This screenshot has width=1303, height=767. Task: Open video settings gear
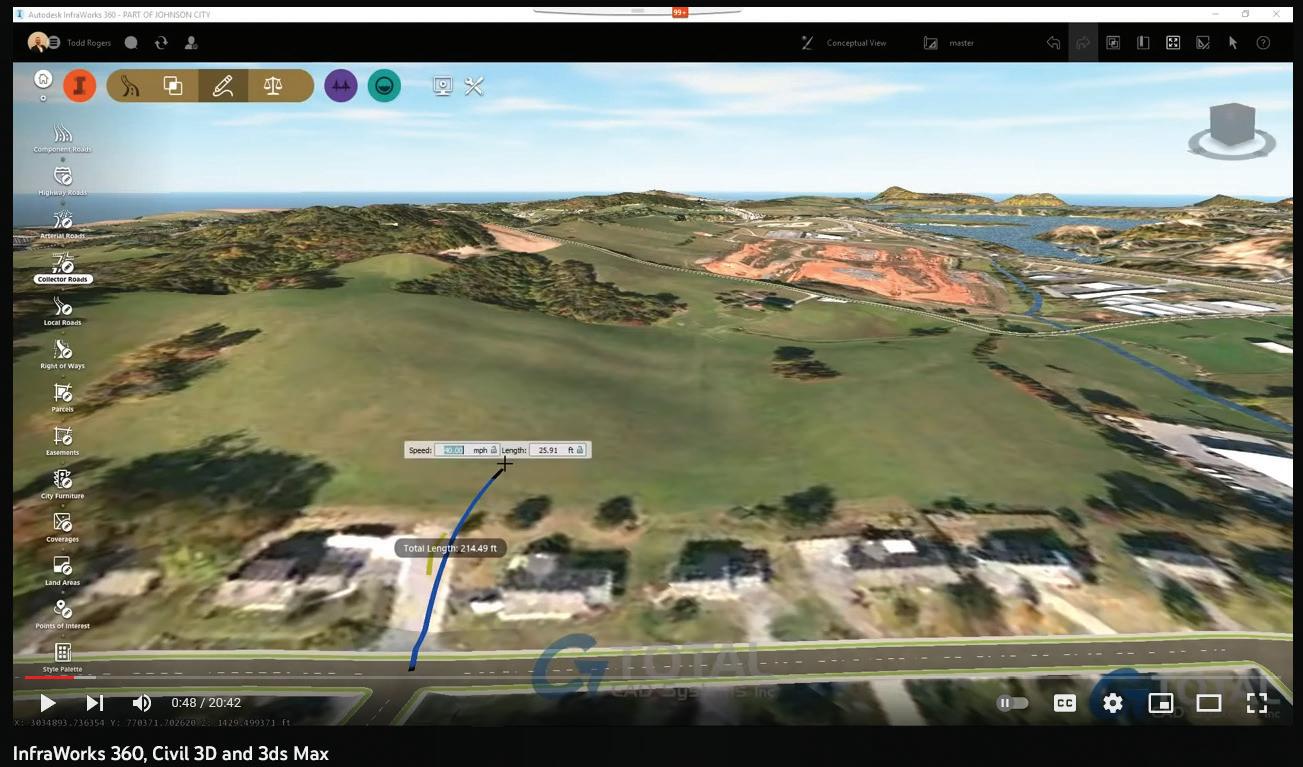coord(1112,703)
